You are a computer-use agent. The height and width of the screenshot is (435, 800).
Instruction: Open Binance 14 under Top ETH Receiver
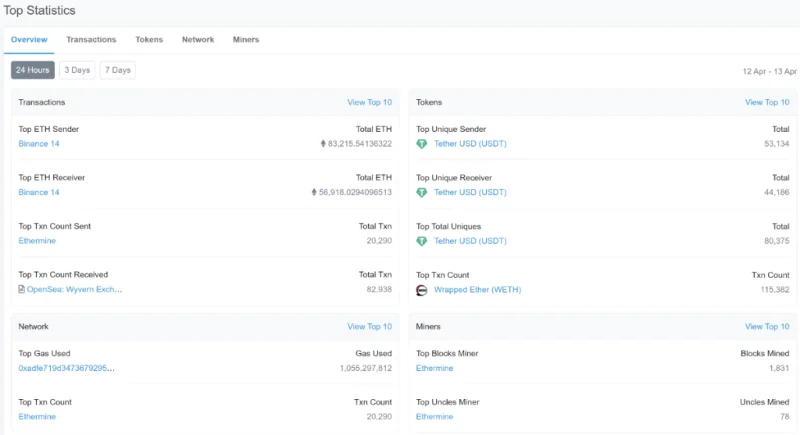coord(39,192)
